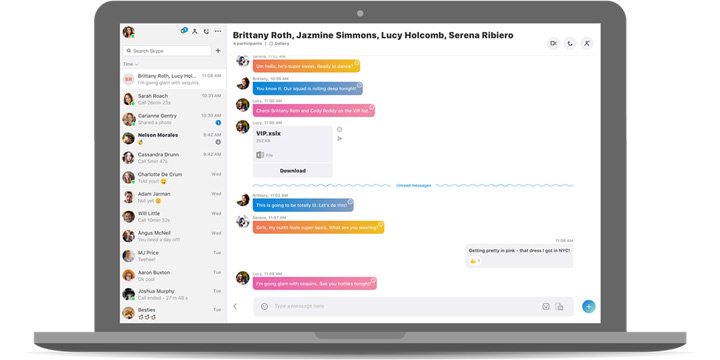The height and width of the screenshot is (360, 720).
Task: Click the group chat title names
Action: pos(373,35)
